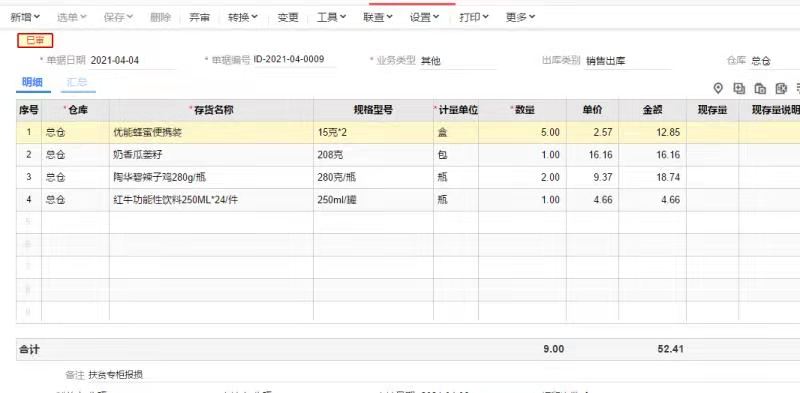Click the 金额 column header
This screenshot has height=393, width=800.
(653, 110)
